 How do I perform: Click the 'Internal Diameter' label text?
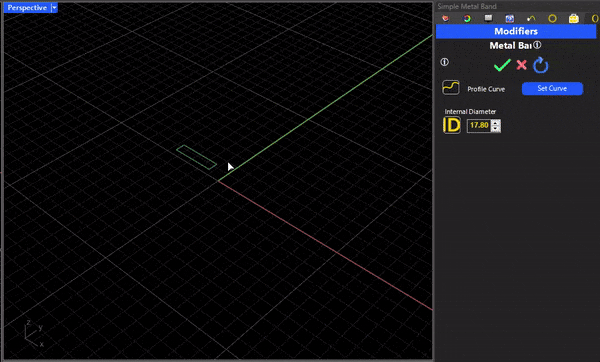pos(470,111)
